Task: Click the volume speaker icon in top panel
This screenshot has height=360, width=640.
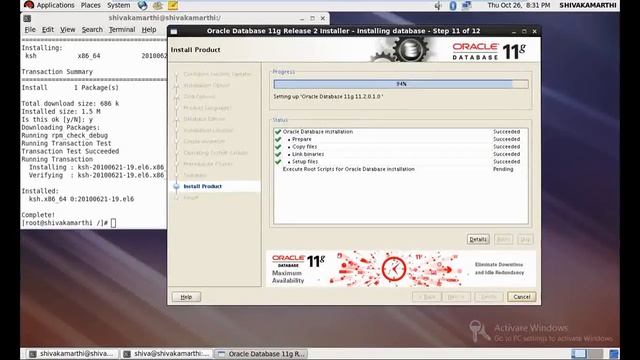Action: [438, 5]
